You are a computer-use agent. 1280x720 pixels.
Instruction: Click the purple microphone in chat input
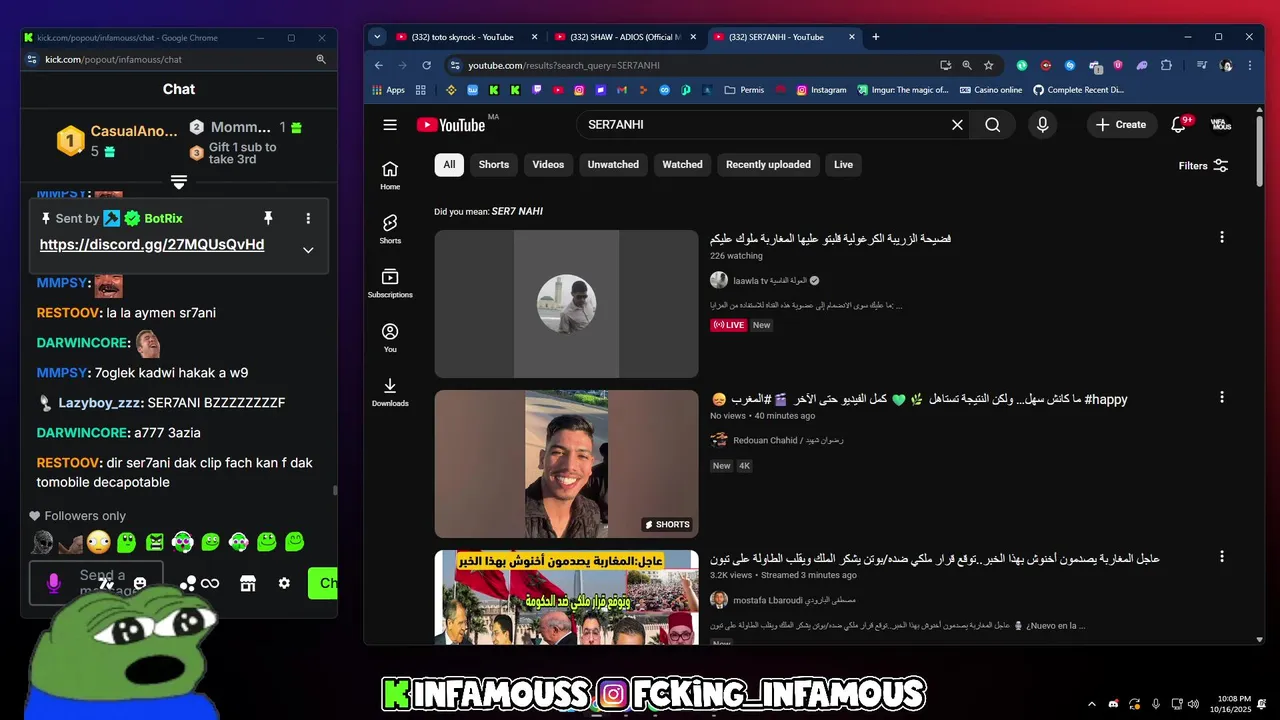click(x=54, y=583)
